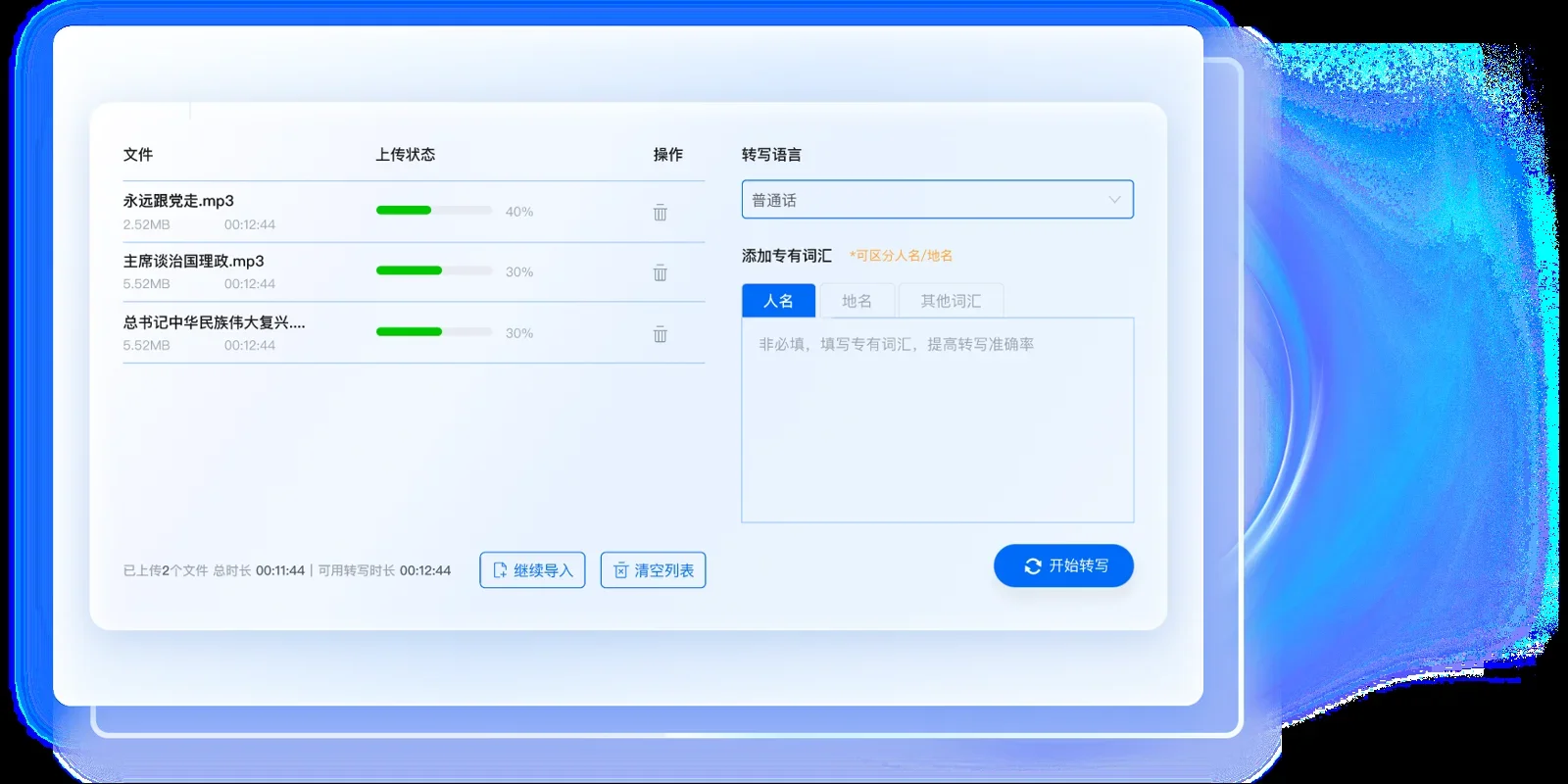This screenshot has width=1568, height=784.
Task: Delete the 总书记中华民族伟大复兴 file row
Action: 661,334
